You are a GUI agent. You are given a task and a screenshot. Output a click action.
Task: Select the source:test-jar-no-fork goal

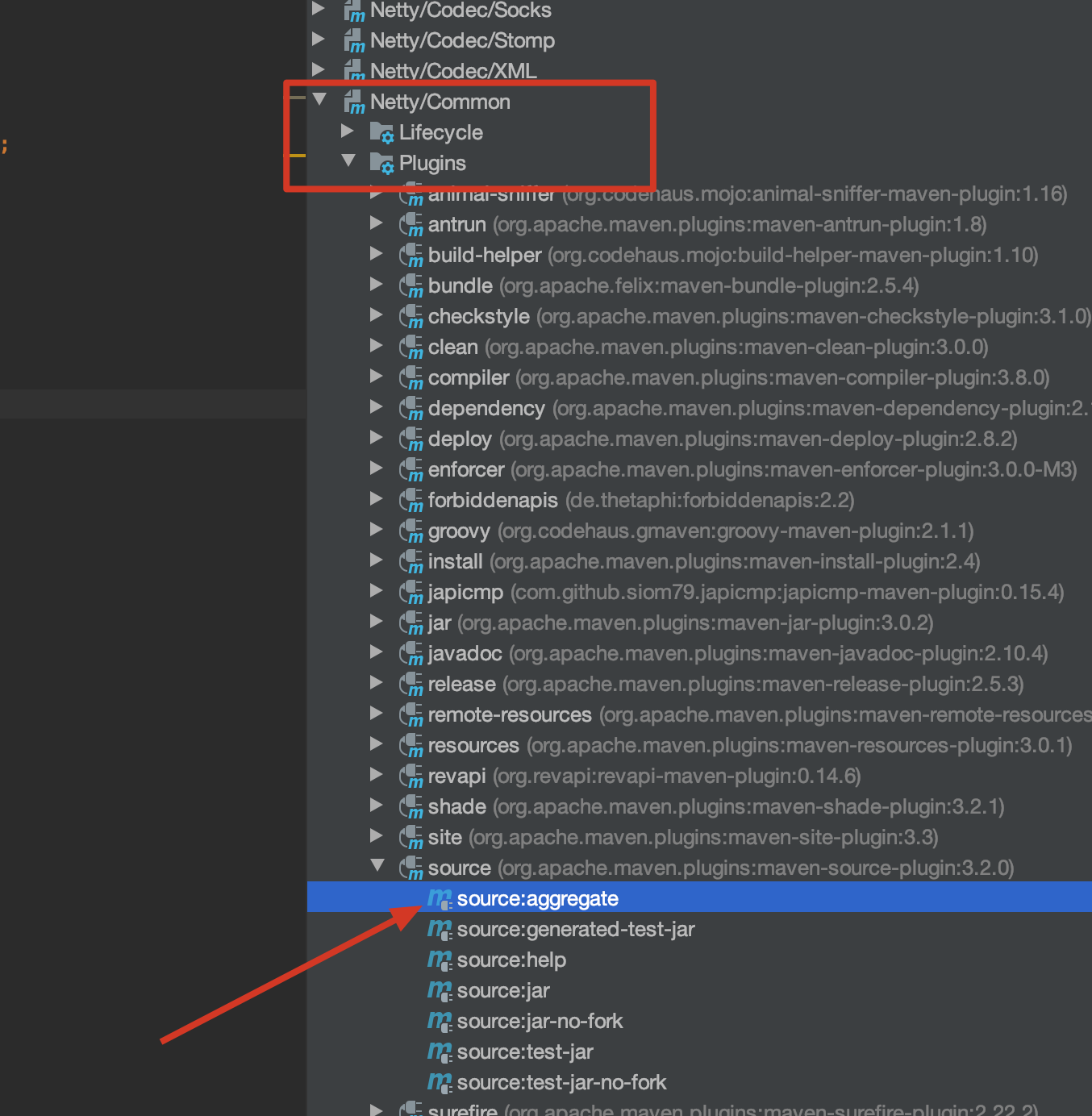tap(561, 1082)
